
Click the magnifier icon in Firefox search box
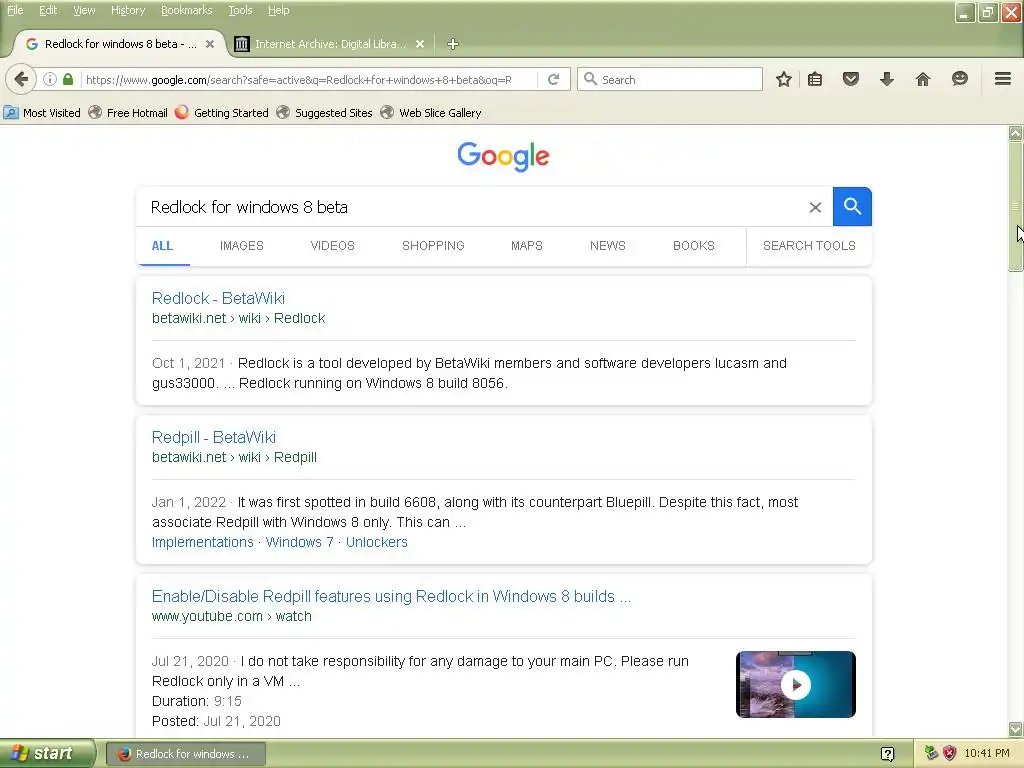point(590,79)
